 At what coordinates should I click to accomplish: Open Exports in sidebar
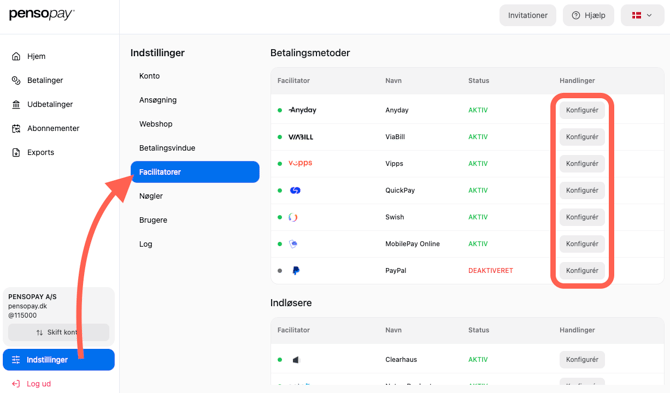[33, 152]
